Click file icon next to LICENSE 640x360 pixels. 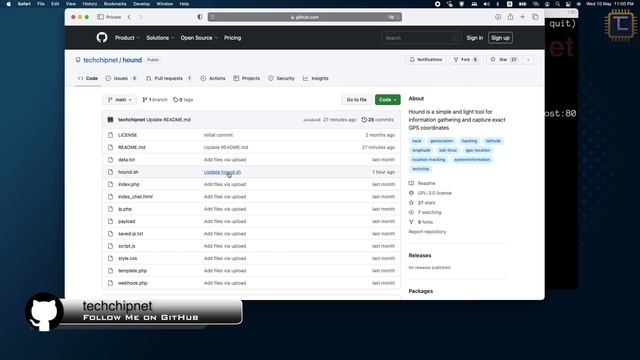[110, 135]
